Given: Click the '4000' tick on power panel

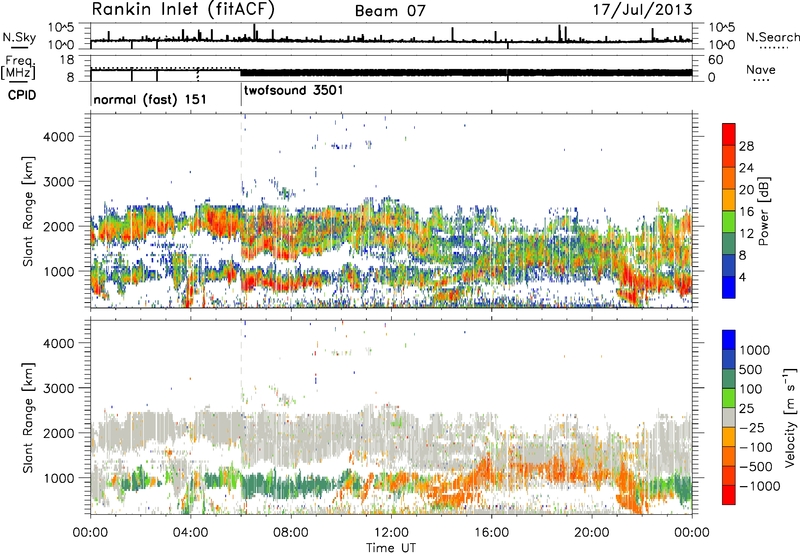Looking at the screenshot, I should tap(58, 137).
